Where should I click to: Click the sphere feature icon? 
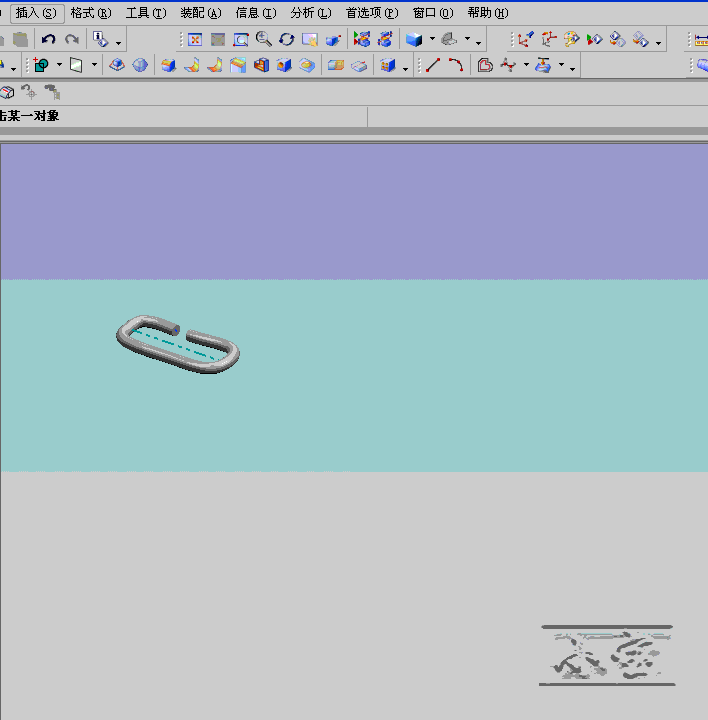pos(140,66)
